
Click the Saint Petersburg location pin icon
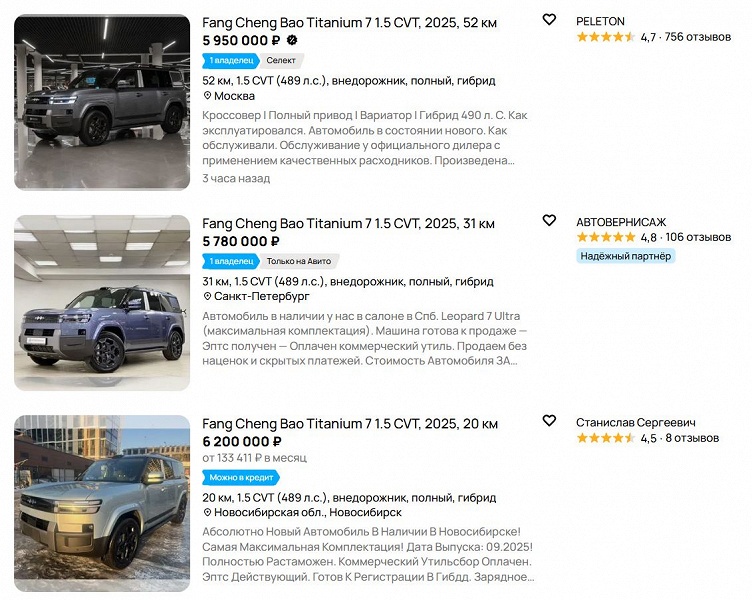pyautogui.click(x=208, y=297)
